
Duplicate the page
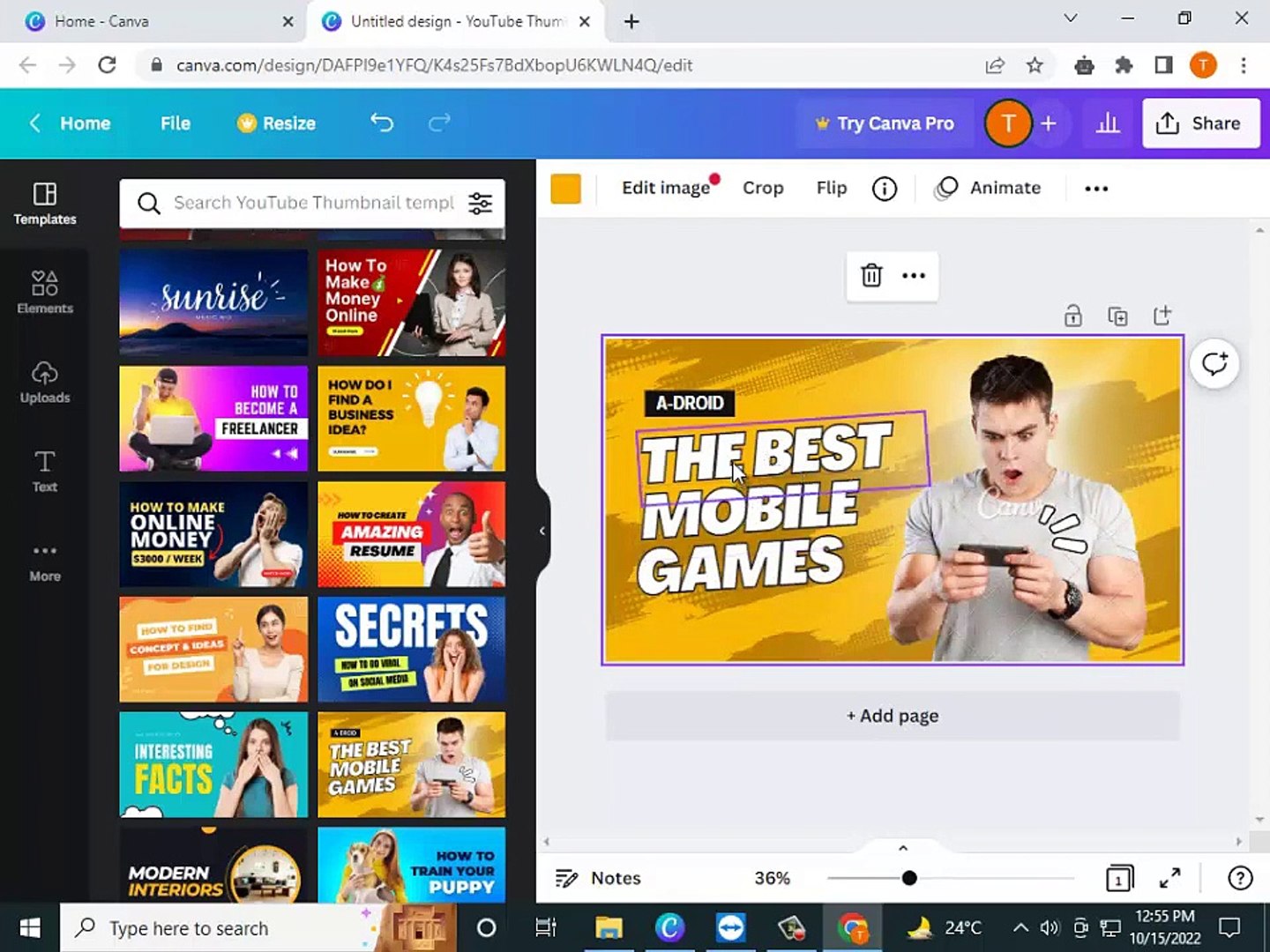pyautogui.click(x=1117, y=316)
